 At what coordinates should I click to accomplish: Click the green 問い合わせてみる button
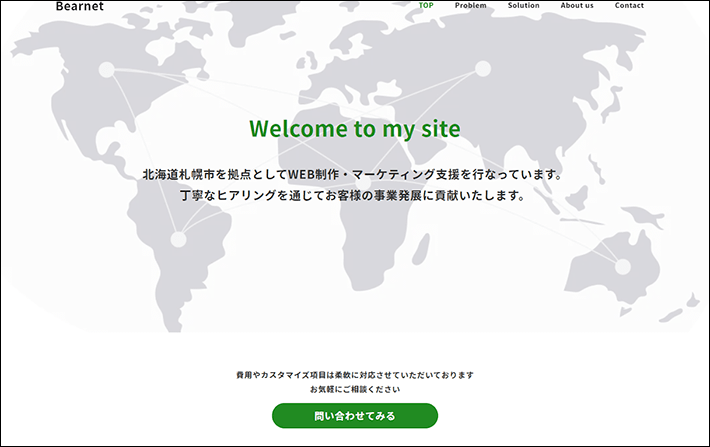(355, 416)
